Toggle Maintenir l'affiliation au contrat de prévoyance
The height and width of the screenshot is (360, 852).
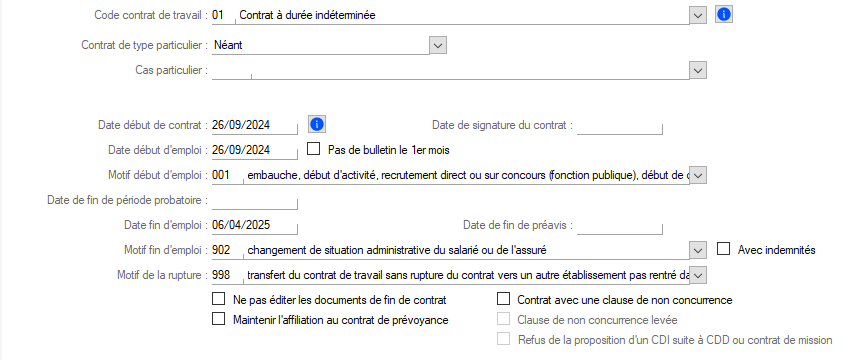(x=218, y=319)
